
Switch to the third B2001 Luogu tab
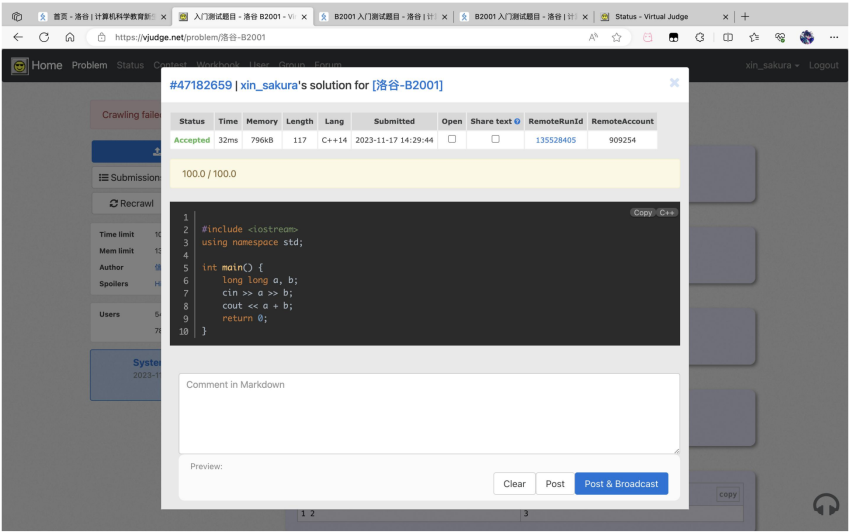[383, 17]
